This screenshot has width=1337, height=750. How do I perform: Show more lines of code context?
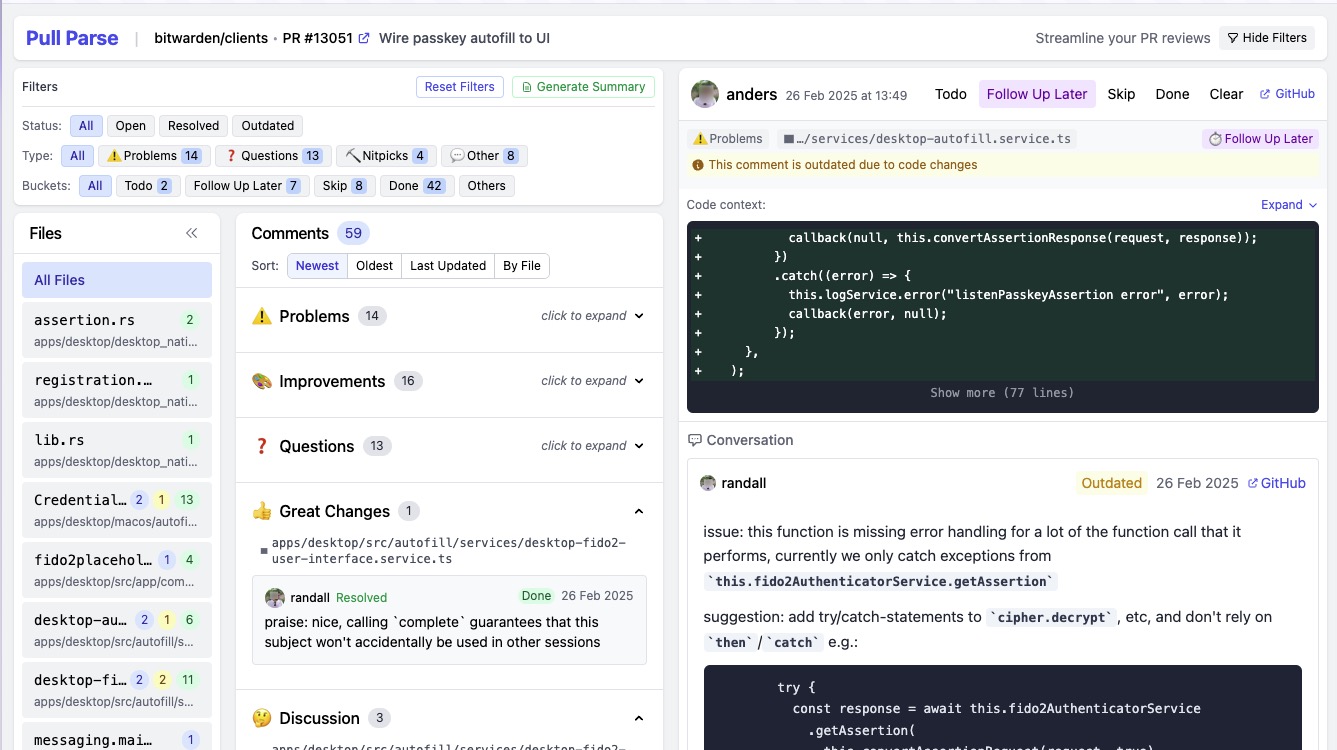click(1002, 392)
